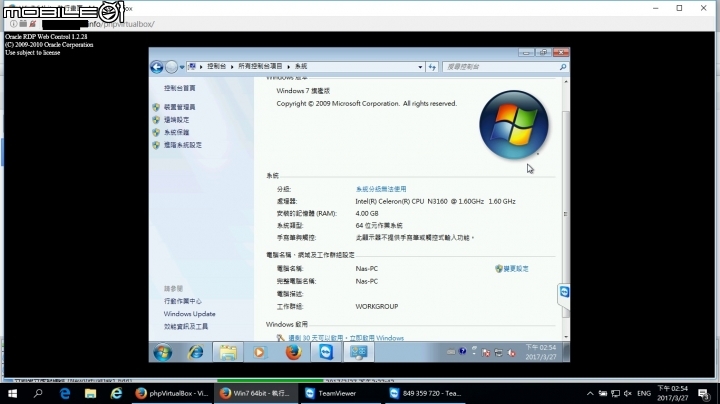Click the search magnifier in Control Panel
The height and width of the screenshot is (404, 720).
pos(563,67)
